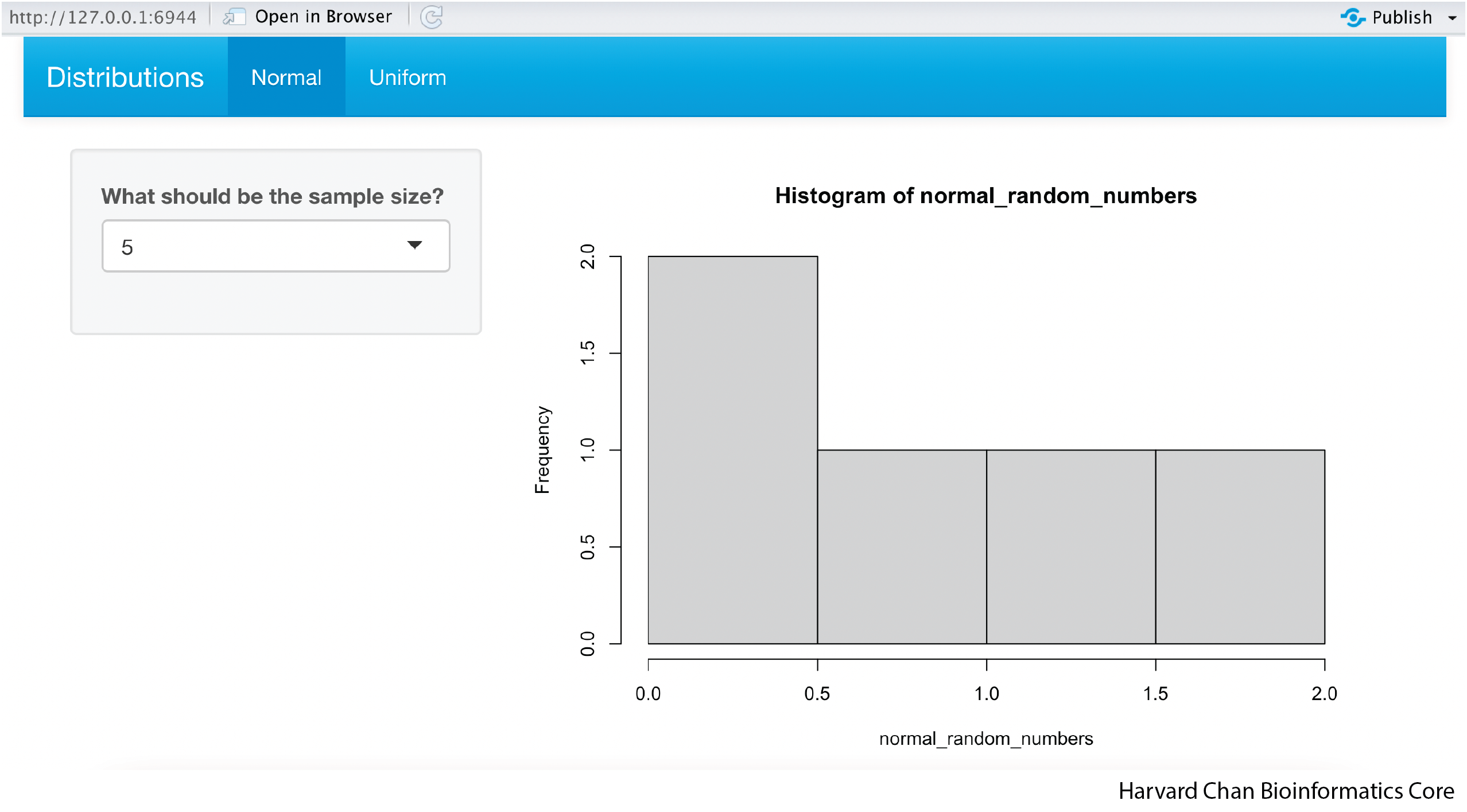Click the blue Publish icon
The image size is (1467, 812).
pos(1352,17)
